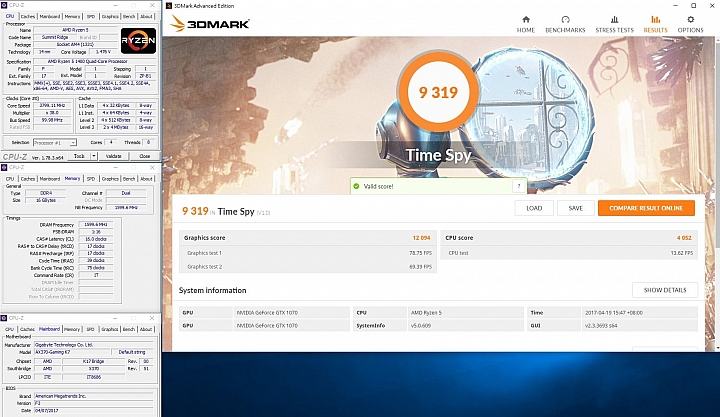Click the SystemInfo version v5.0.609 cell
The image size is (720, 417).
465,326
